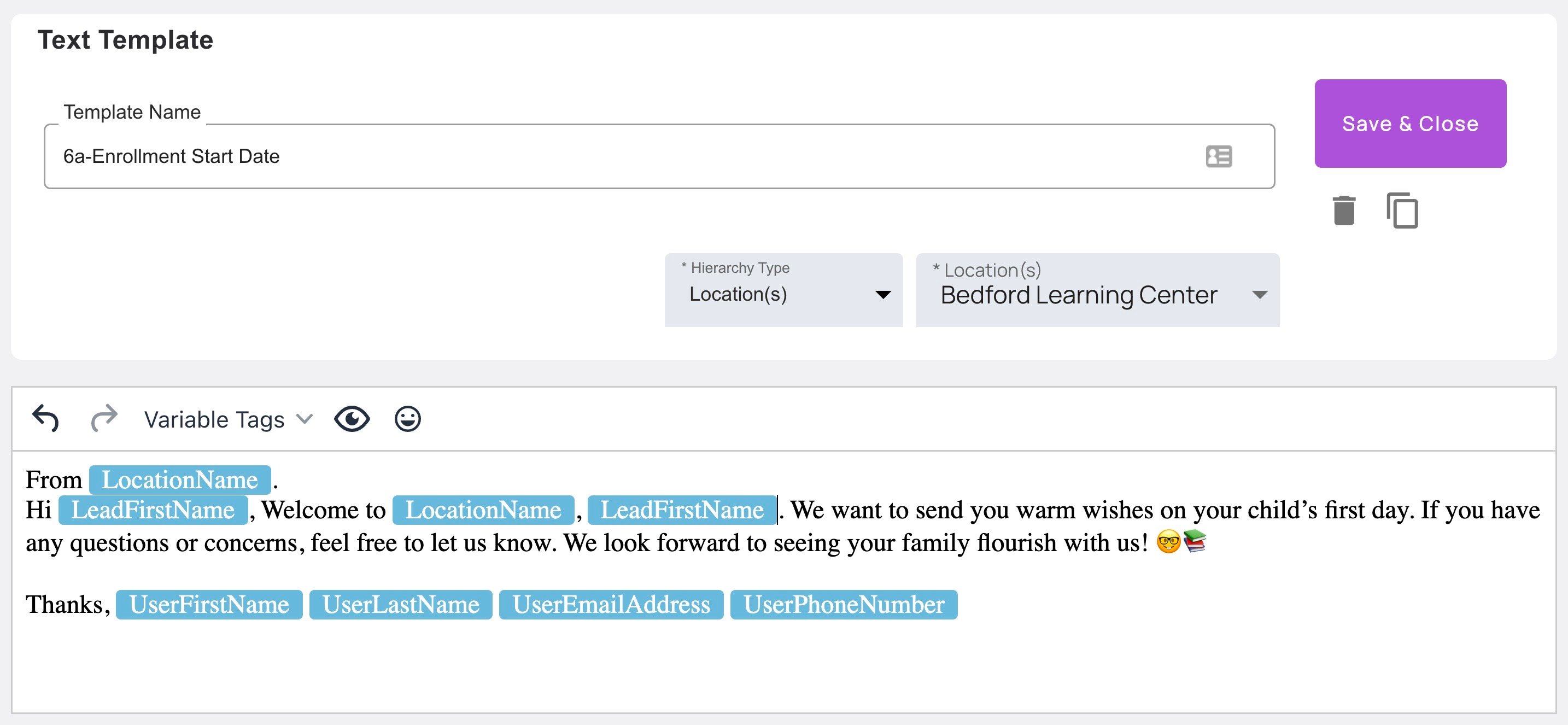Expand the Hierarchy Type dropdown
The height and width of the screenshot is (725, 1568).
coord(885,295)
